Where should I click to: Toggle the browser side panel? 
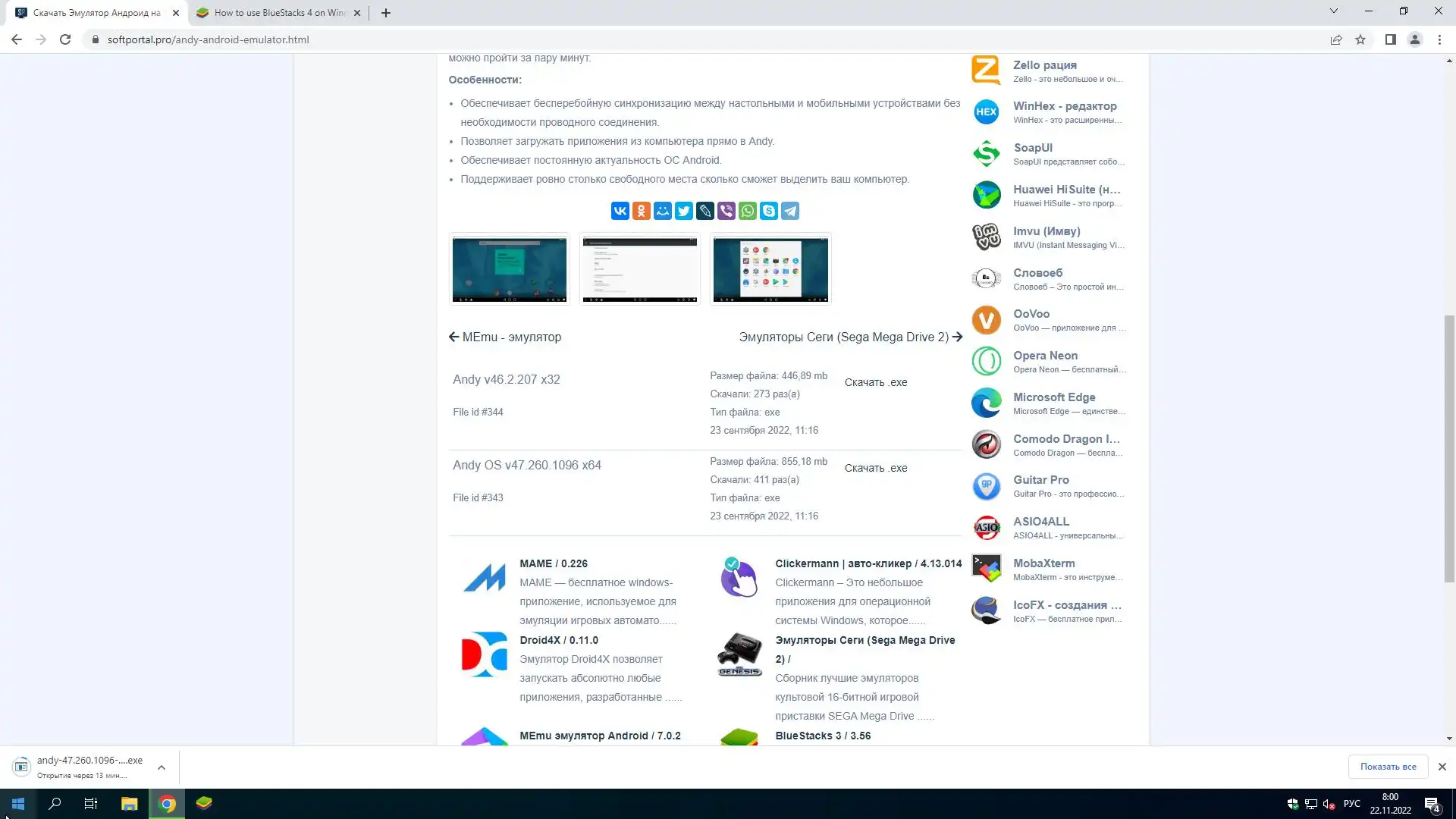(1390, 39)
